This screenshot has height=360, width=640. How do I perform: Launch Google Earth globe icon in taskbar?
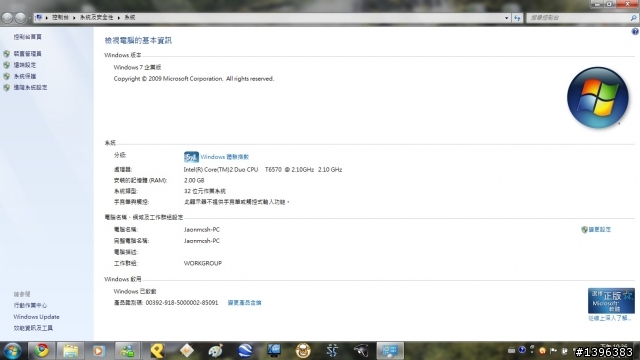tap(245, 351)
